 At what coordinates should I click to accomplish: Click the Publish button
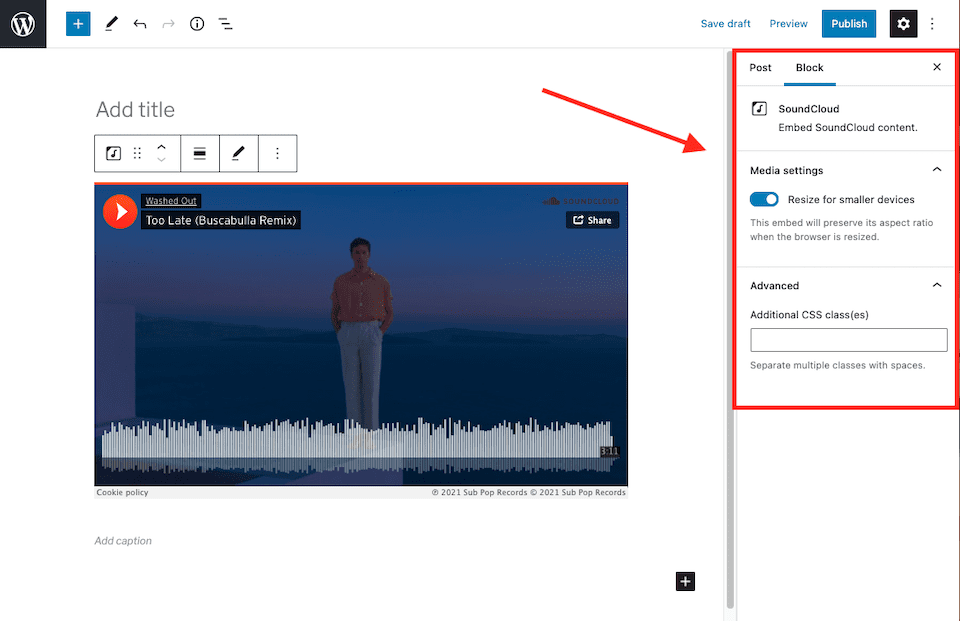(848, 23)
